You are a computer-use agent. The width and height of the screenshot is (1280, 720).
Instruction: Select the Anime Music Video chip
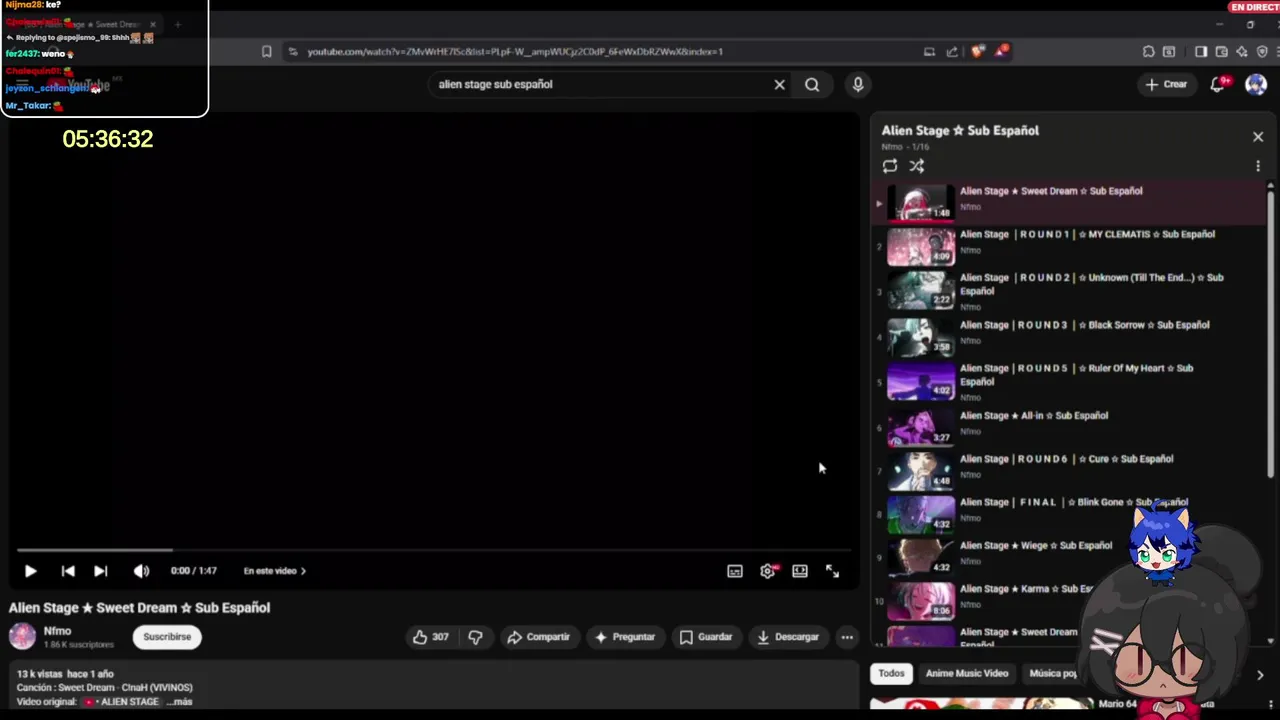pos(967,674)
